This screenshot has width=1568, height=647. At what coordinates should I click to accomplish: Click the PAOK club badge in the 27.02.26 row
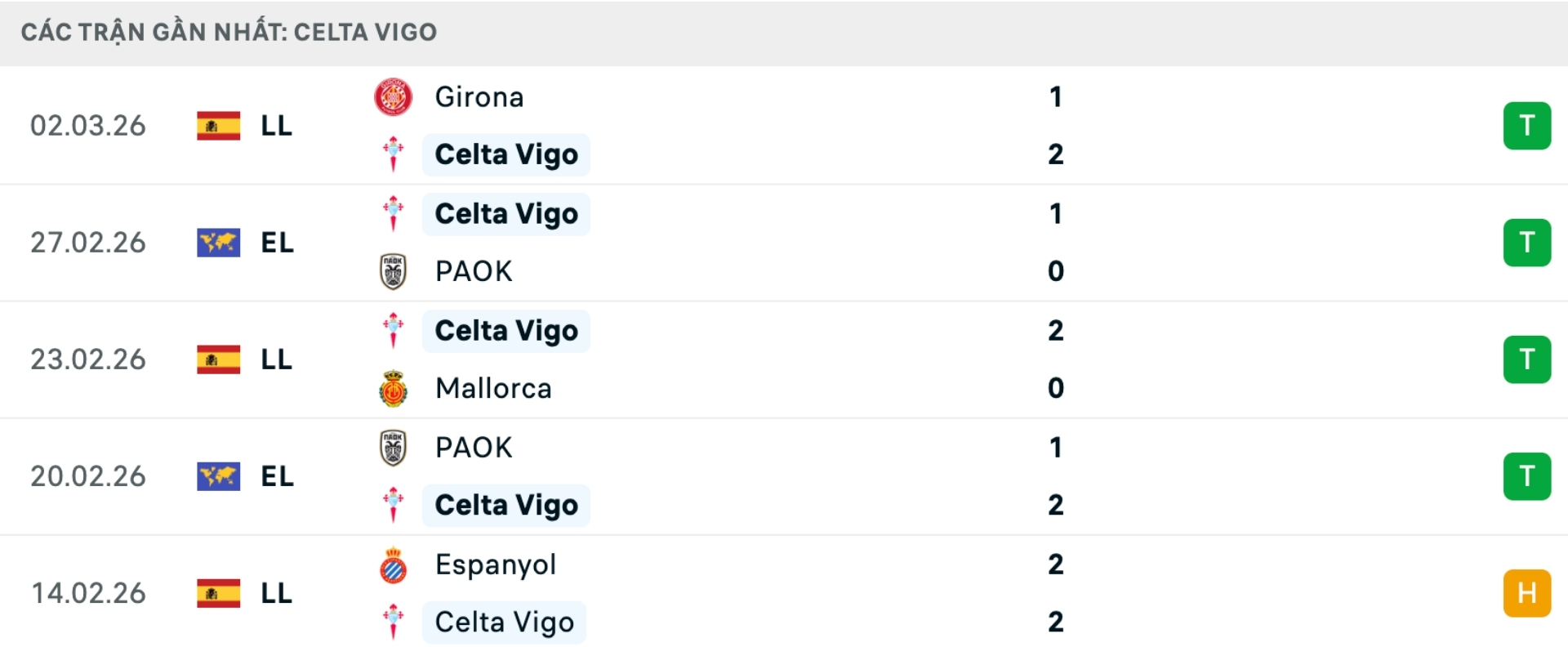click(x=394, y=270)
